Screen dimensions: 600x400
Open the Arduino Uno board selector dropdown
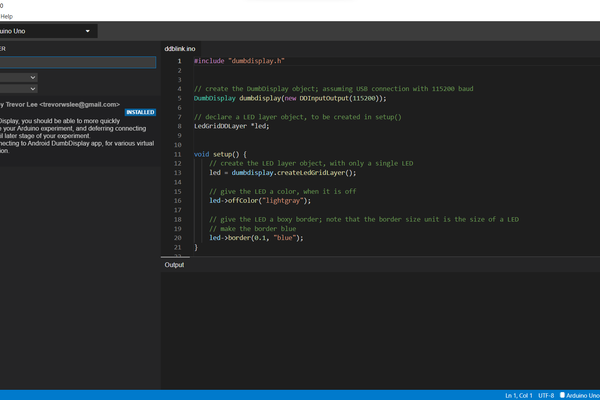click(48, 31)
